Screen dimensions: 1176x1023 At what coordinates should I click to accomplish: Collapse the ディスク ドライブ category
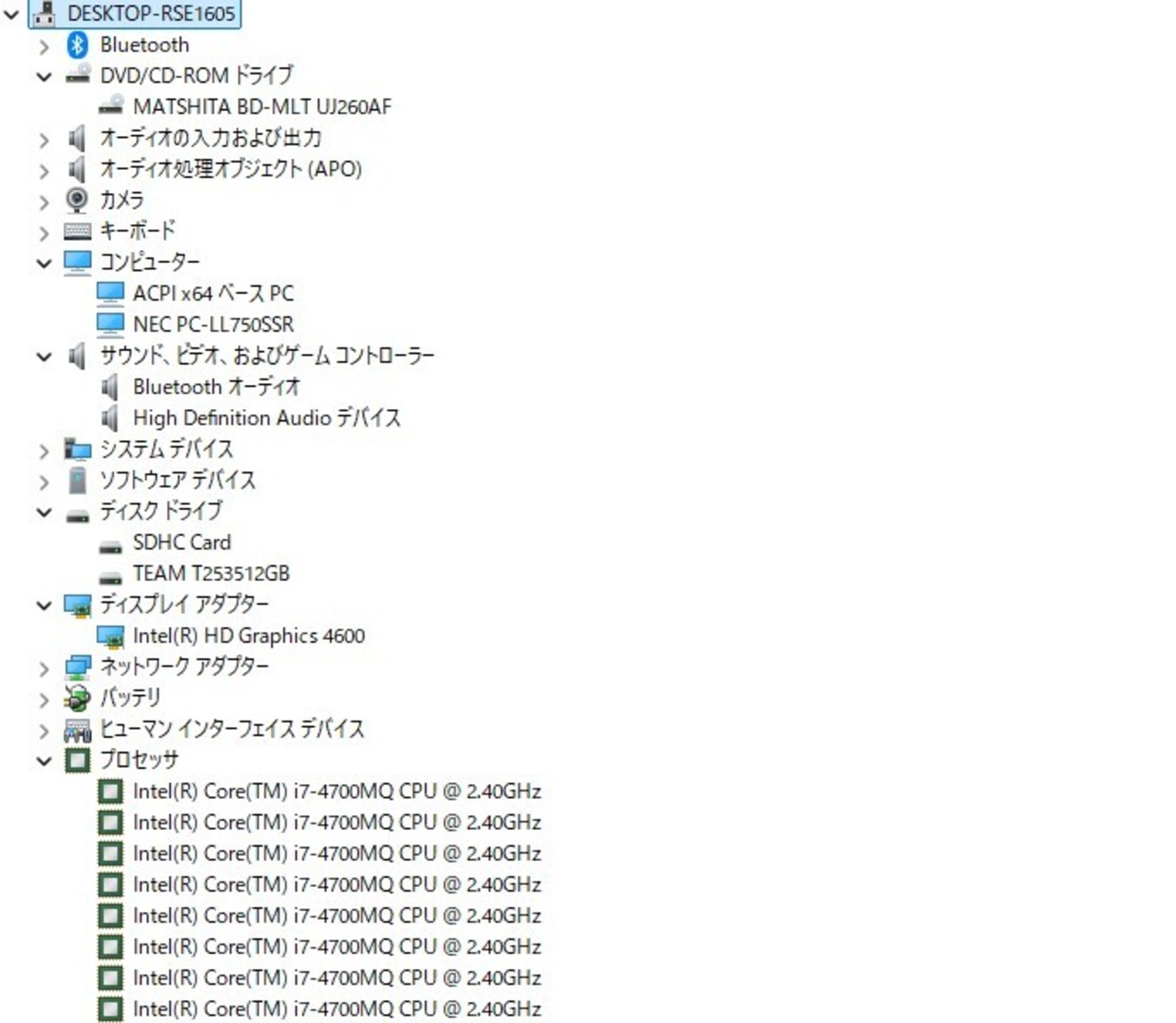pos(44,512)
